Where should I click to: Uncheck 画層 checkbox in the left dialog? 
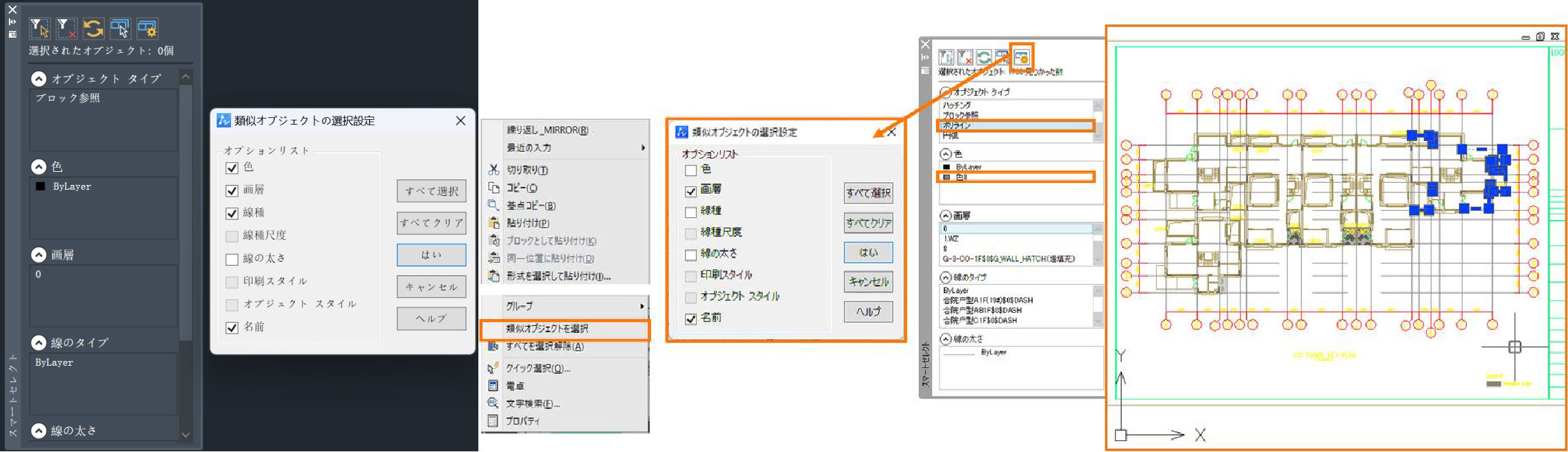coord(232,190)
